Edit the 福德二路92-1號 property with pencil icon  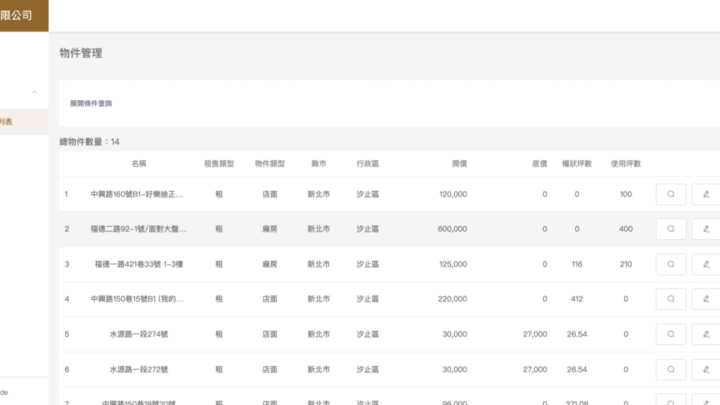click(706, 229)
